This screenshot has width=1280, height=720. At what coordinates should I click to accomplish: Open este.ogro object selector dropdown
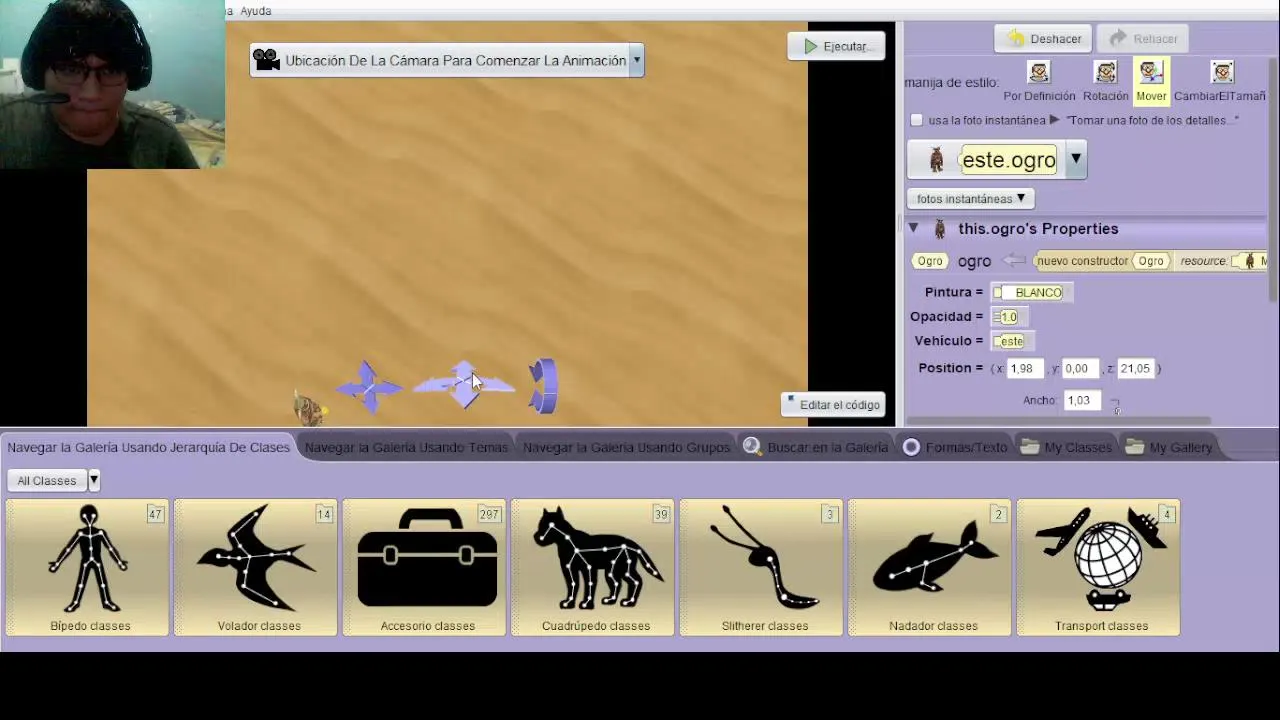(x=1075, y=159)
